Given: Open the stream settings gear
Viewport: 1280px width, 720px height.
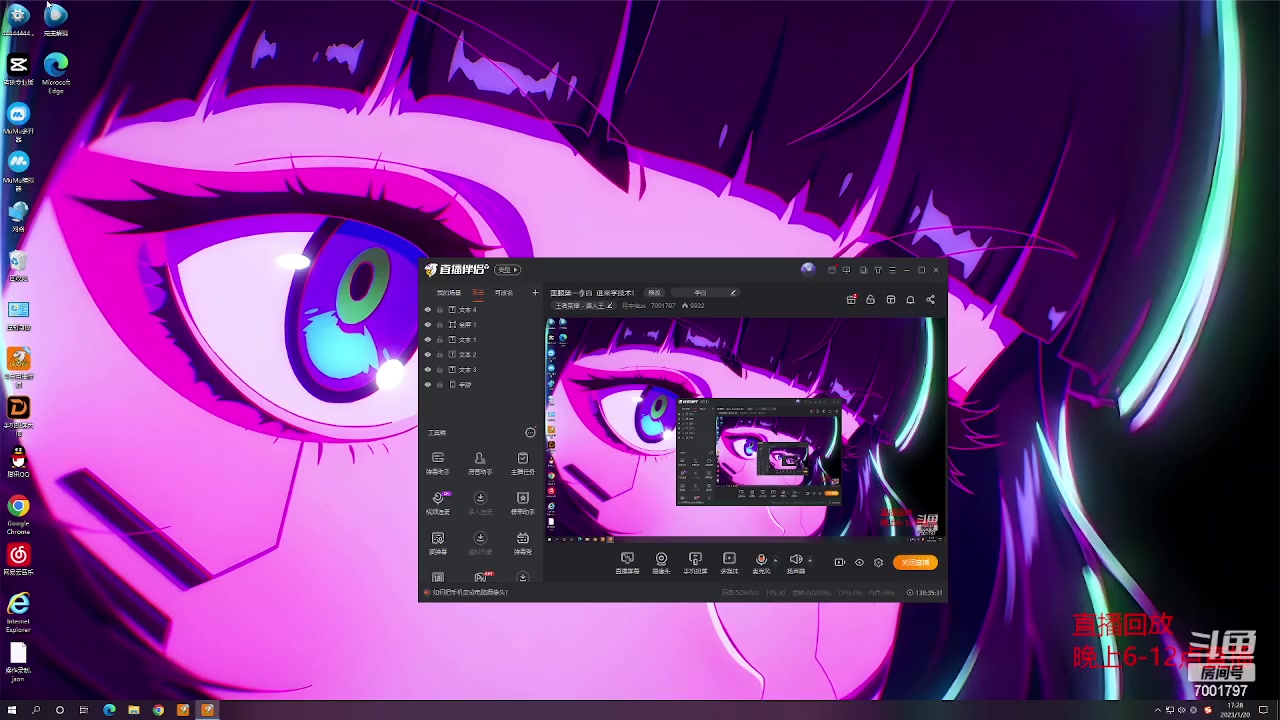Looking at the screenshot, I should [x=878, y=562].
